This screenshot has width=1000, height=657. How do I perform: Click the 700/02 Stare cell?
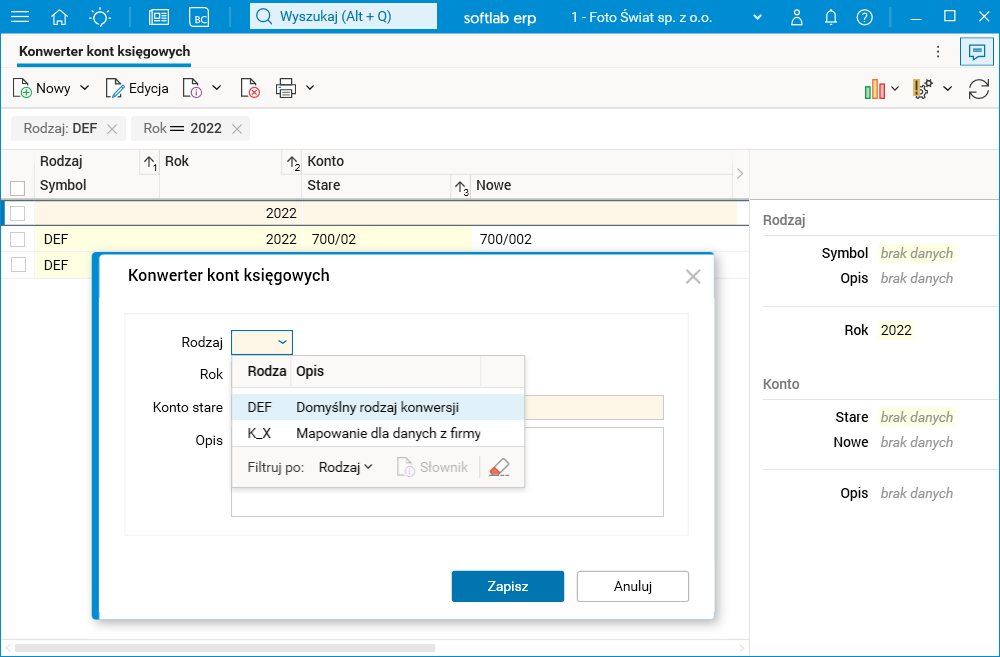(386, 239)
